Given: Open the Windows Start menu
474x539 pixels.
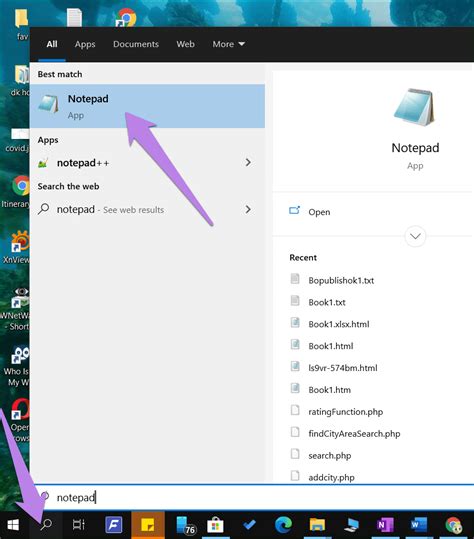Looking at the screenshot, I should tap(13, 525).
